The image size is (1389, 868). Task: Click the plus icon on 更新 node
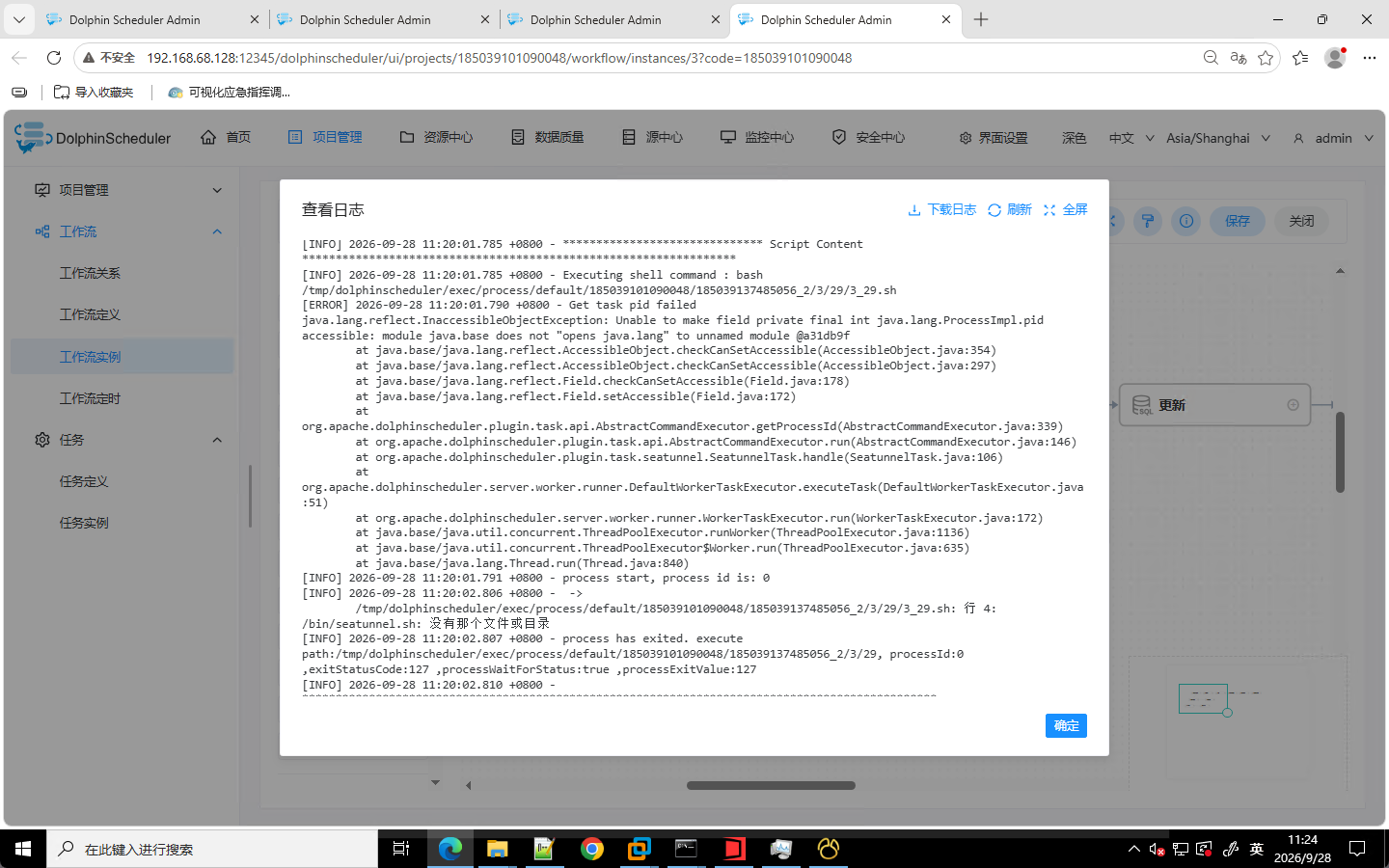pos(1294,405)
